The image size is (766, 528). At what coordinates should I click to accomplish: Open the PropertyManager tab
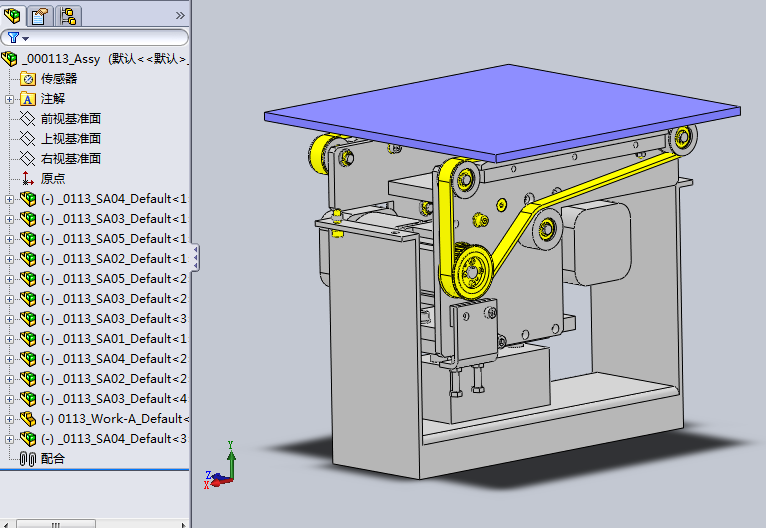tap(41, 15)
